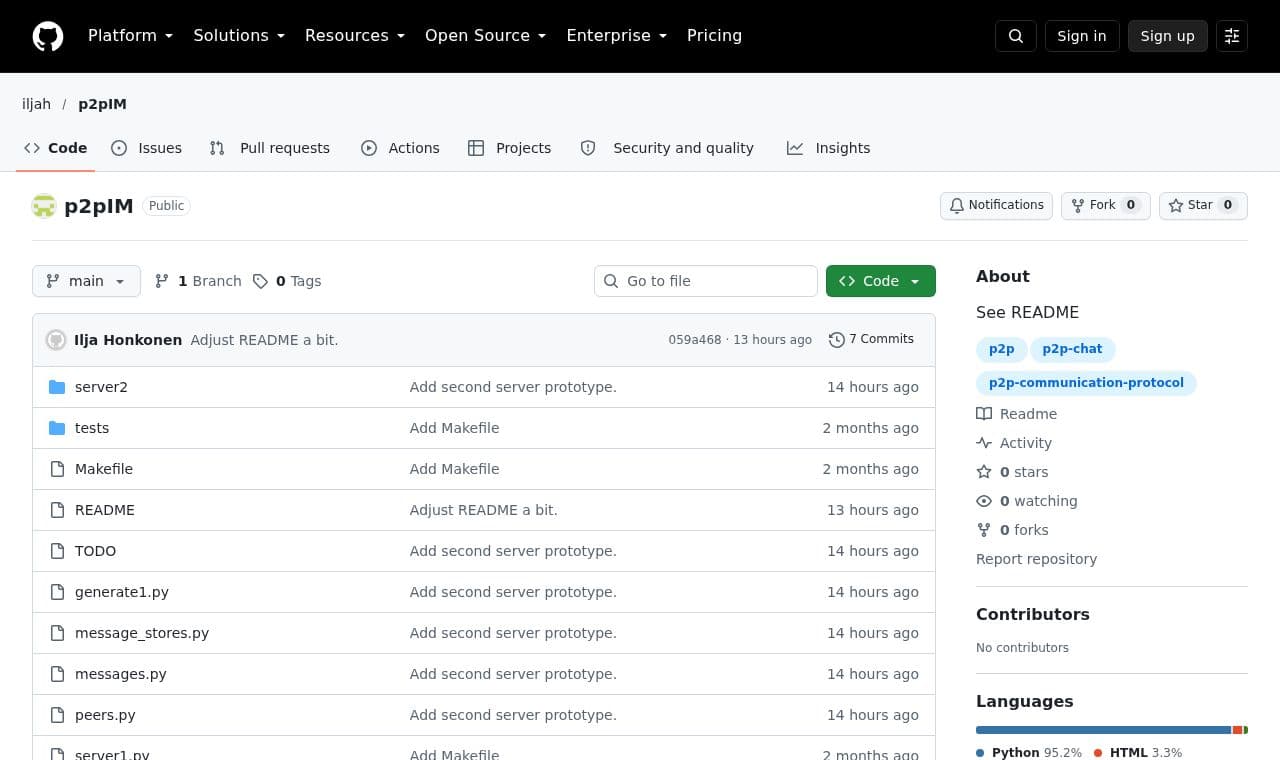Screen dimensions: 1280x760
Task: Go to GitHub home via Octocat logo
Action: [48, 36]
